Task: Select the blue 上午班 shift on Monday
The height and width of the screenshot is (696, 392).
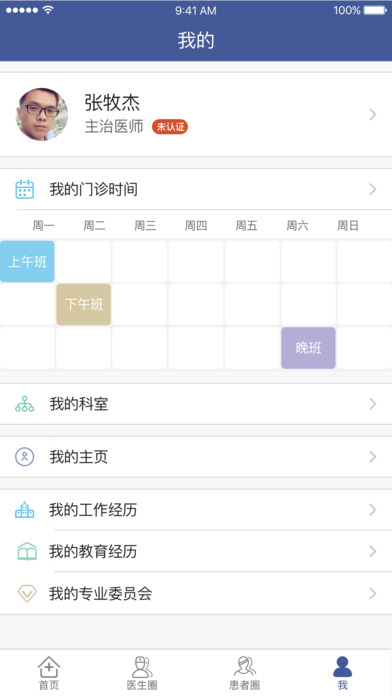Action: (x=27, y=261)
